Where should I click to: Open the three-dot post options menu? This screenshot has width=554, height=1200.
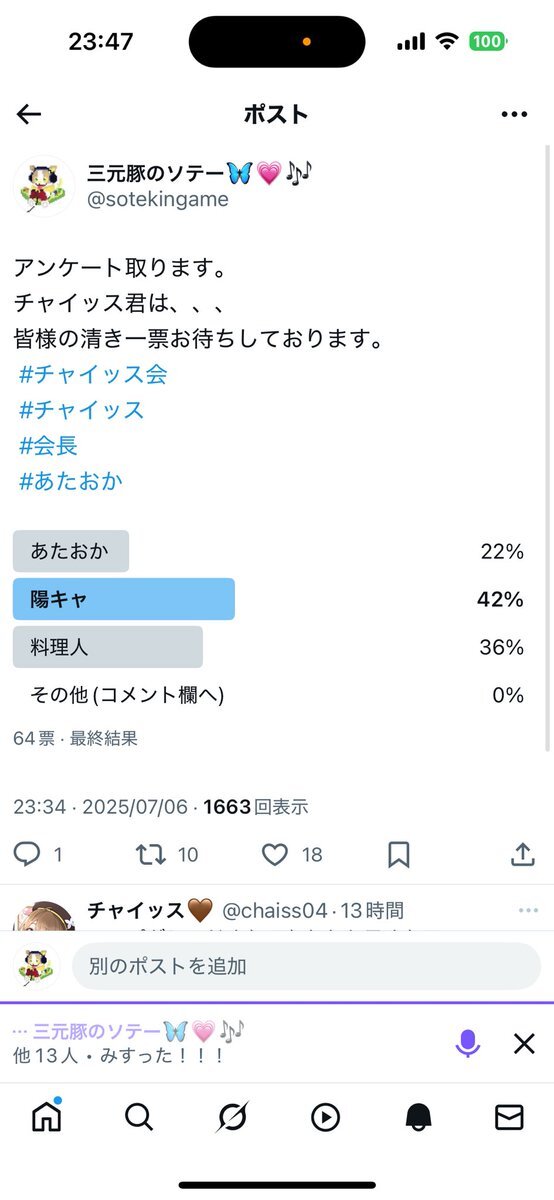[514, 114]
